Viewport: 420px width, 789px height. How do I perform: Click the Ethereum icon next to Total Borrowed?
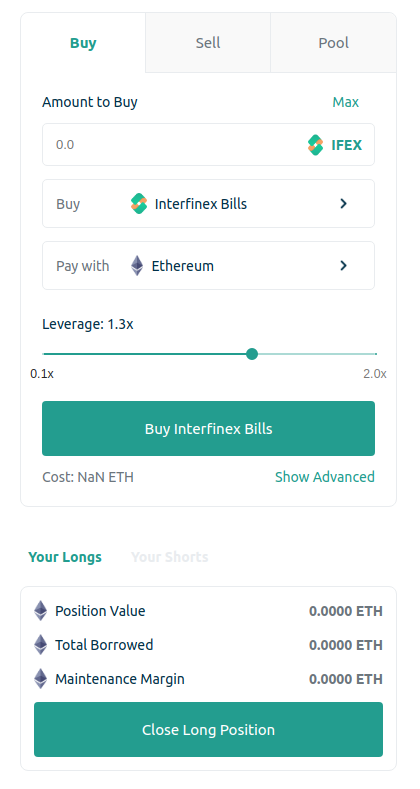40,645
